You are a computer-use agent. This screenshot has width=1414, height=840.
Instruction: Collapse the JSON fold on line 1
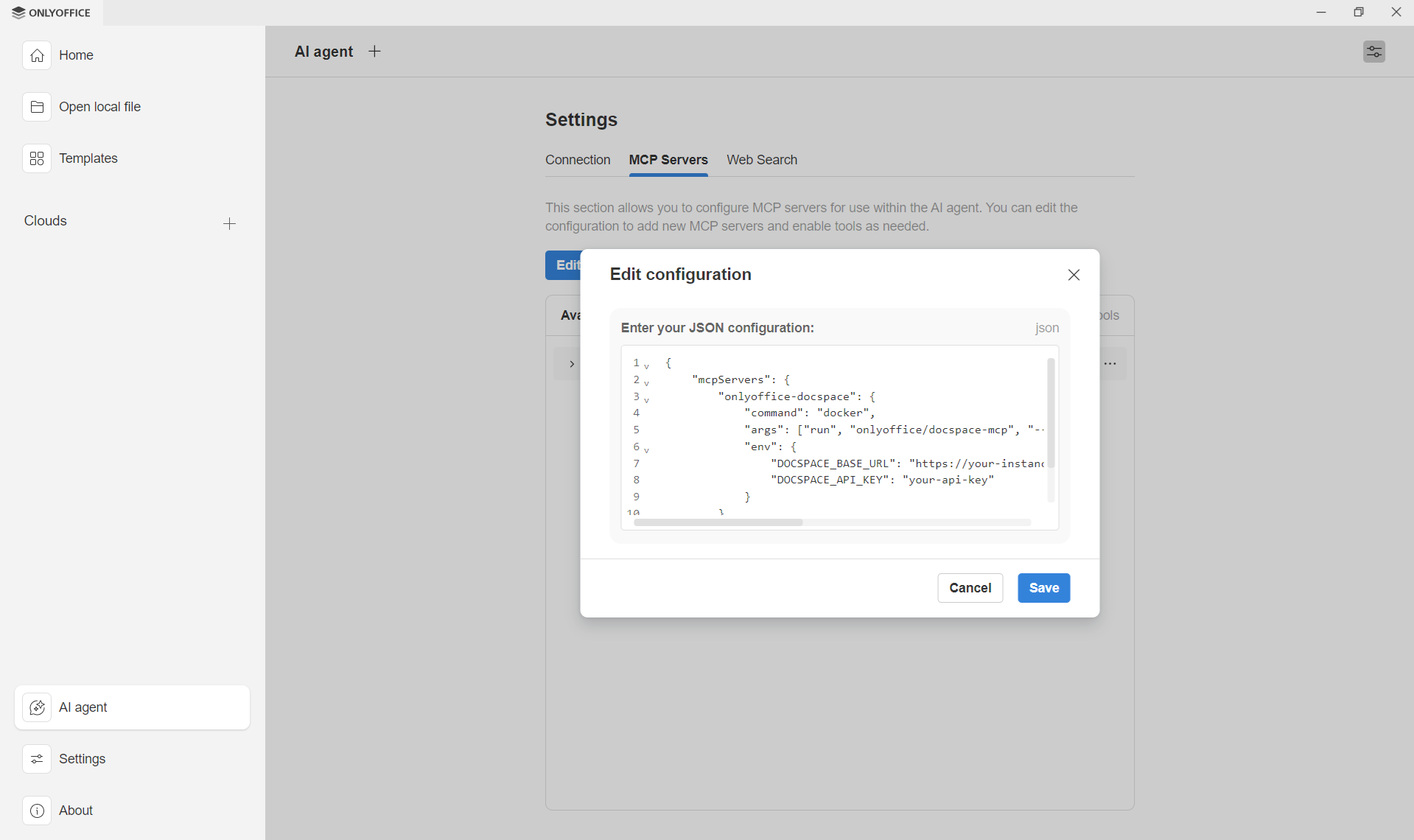(646, 366)
